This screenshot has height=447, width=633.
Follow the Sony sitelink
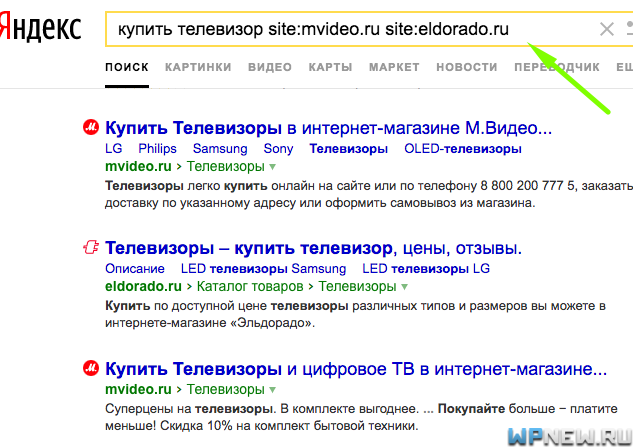click(x=278, y=149)
